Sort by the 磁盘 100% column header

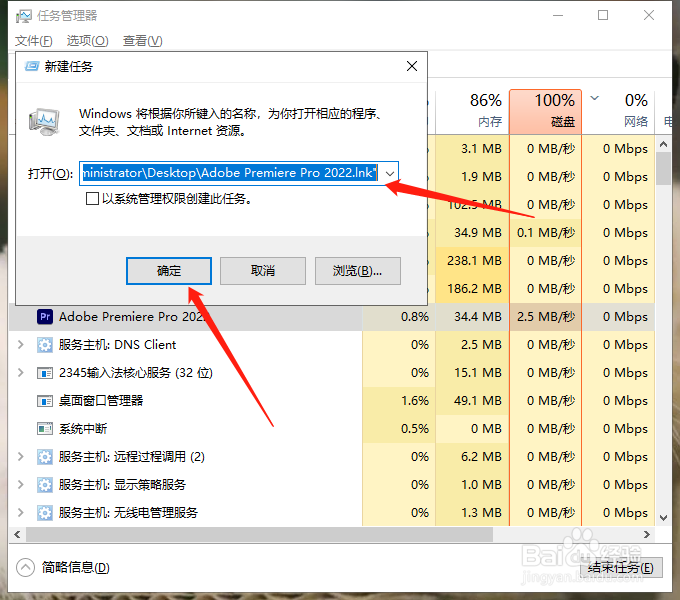click(x=546, y=111)
